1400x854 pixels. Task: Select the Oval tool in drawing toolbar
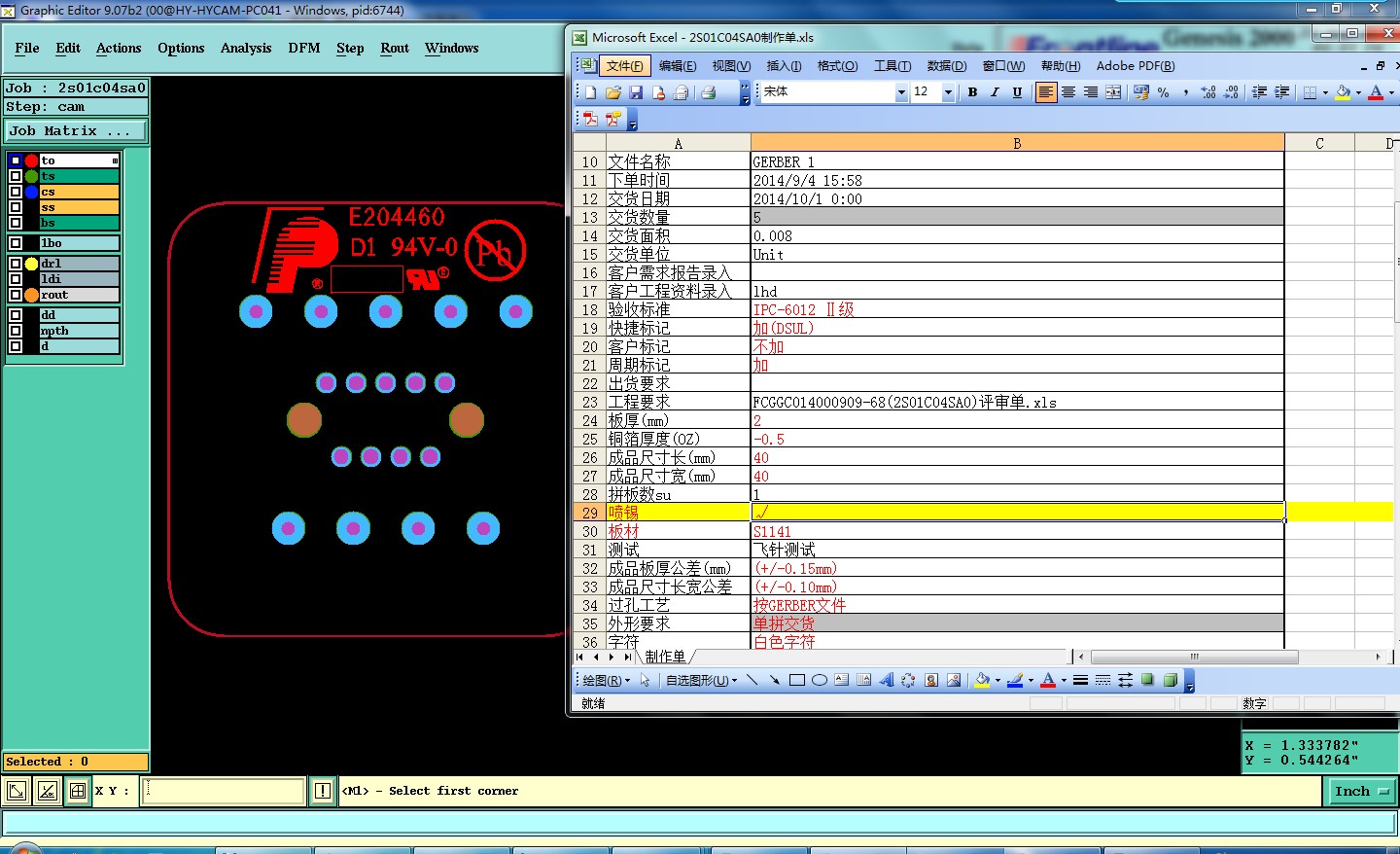820,681
